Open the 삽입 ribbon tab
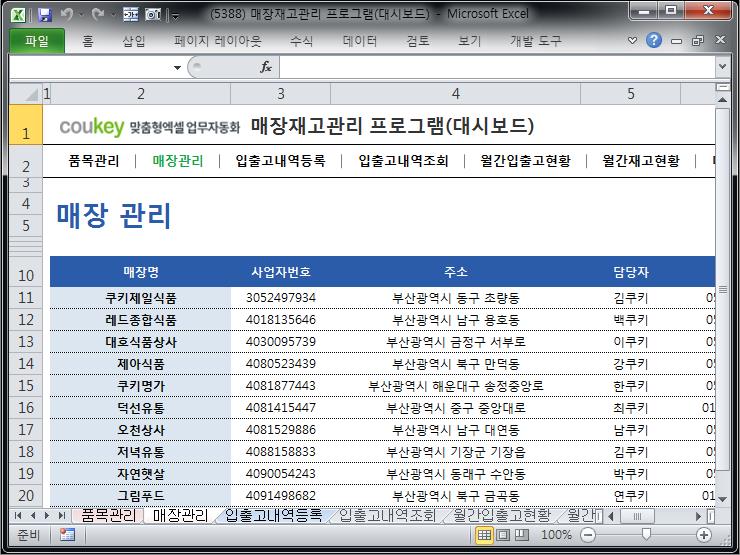Screen dimensions: 740x555 tap(134, 41)
